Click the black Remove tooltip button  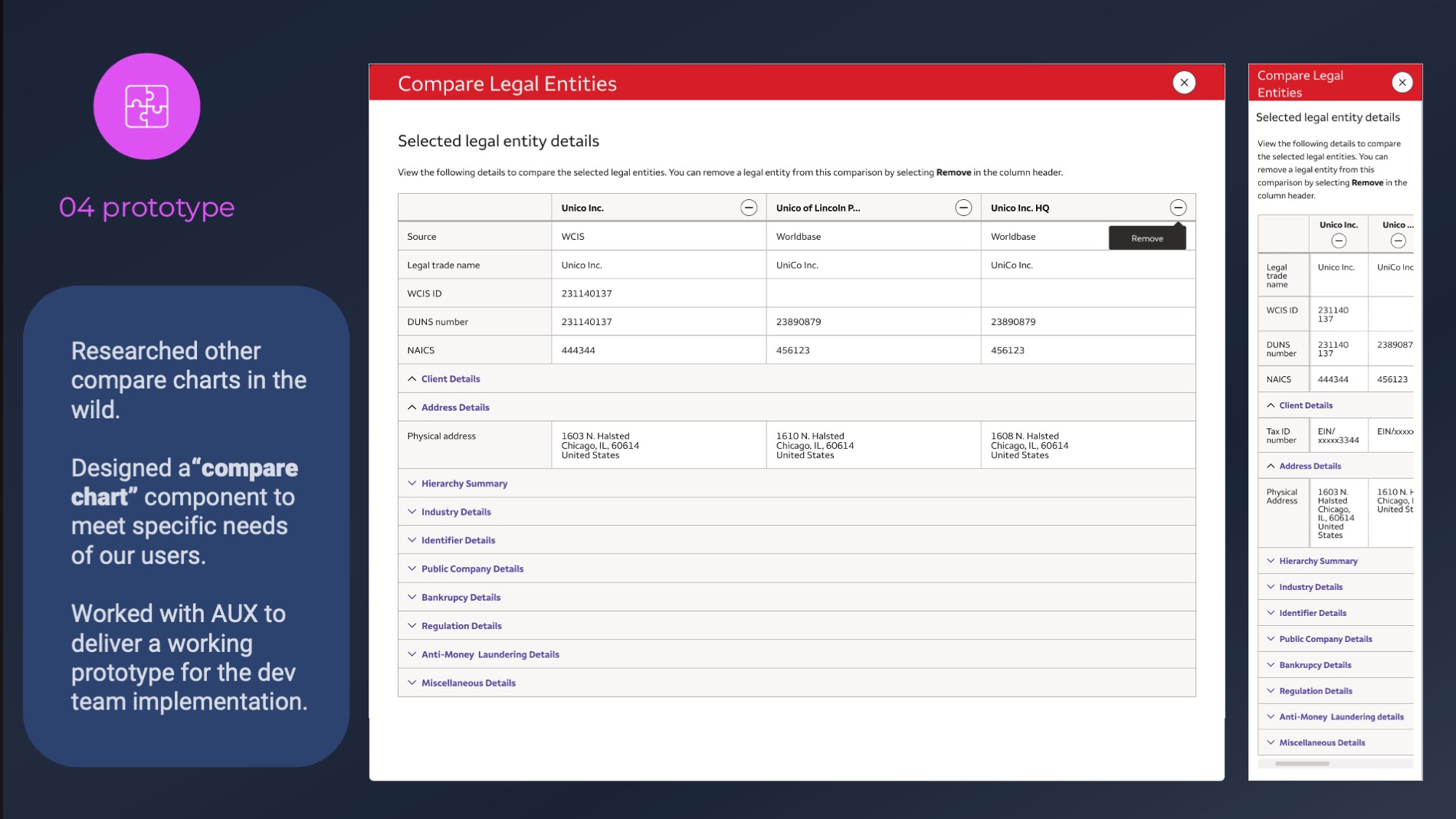(x=1146, y=238)
